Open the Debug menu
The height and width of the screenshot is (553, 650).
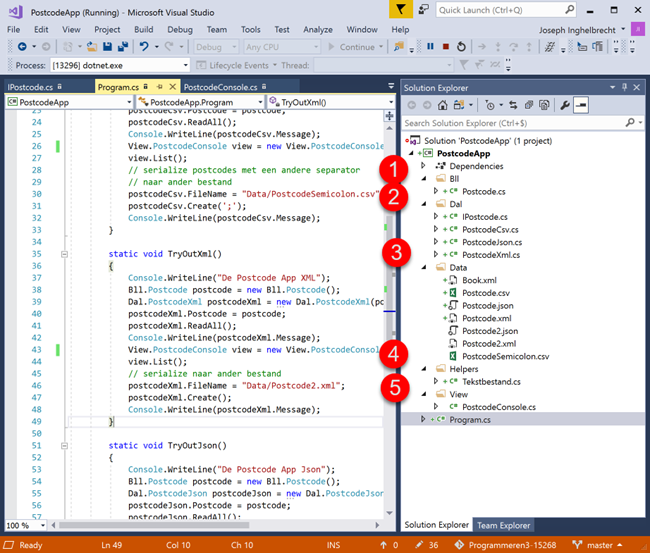[x=180, y=29]
